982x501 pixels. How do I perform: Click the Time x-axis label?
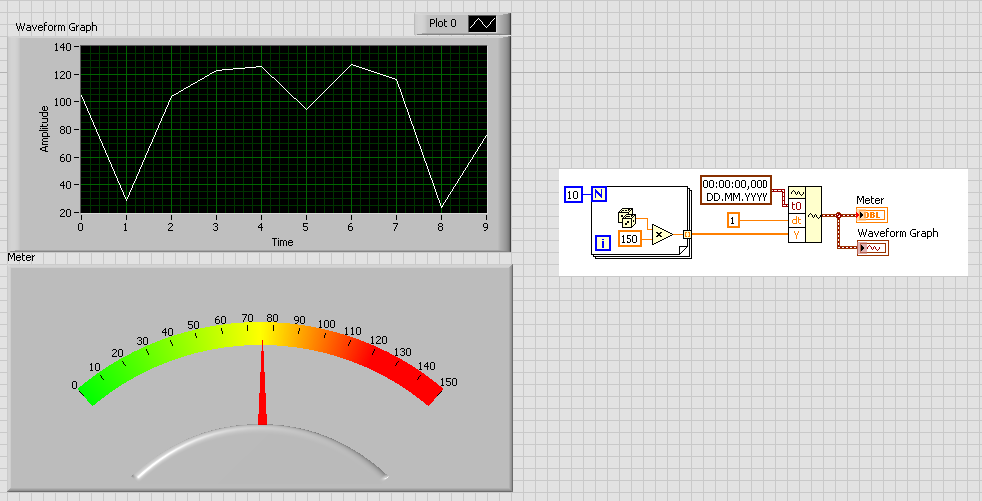pyautogui.click(x=282, y=242)
